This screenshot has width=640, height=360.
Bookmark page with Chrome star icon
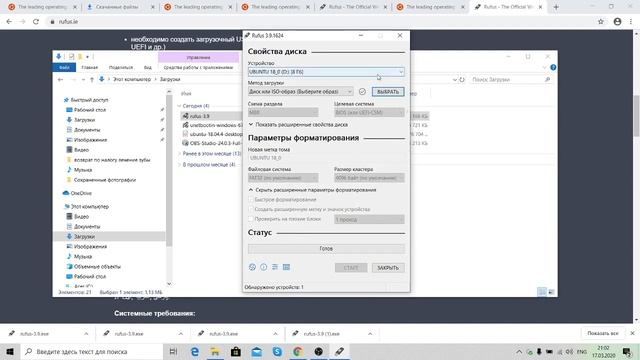601,22
